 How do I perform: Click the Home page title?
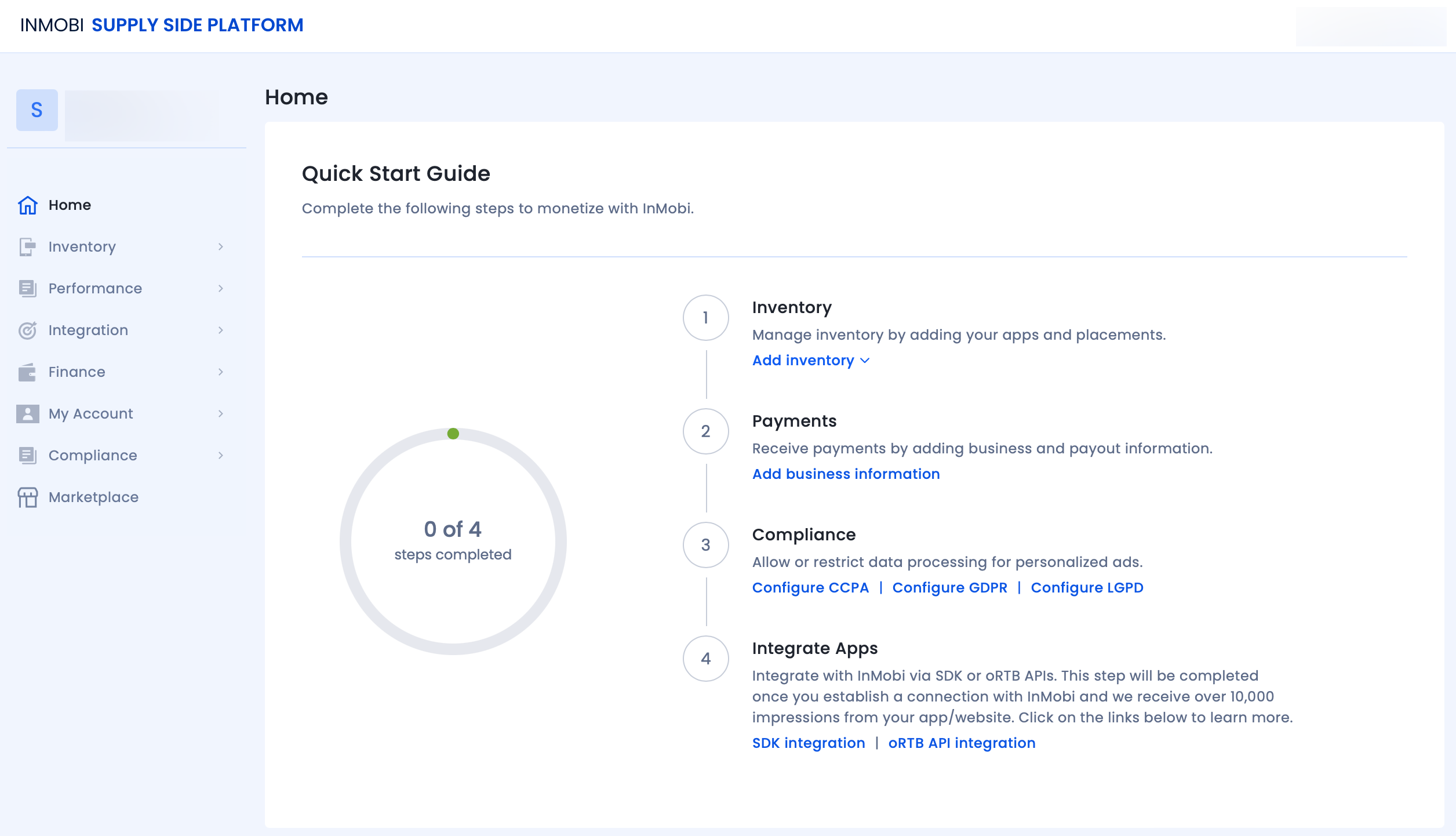pyautogui.click(x=296, y=97)
